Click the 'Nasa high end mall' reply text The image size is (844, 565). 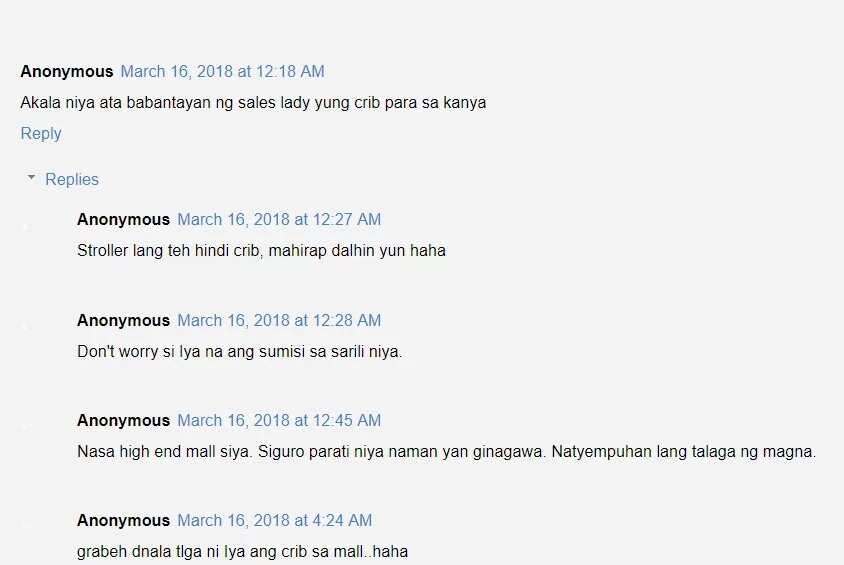tap(446, 451)
